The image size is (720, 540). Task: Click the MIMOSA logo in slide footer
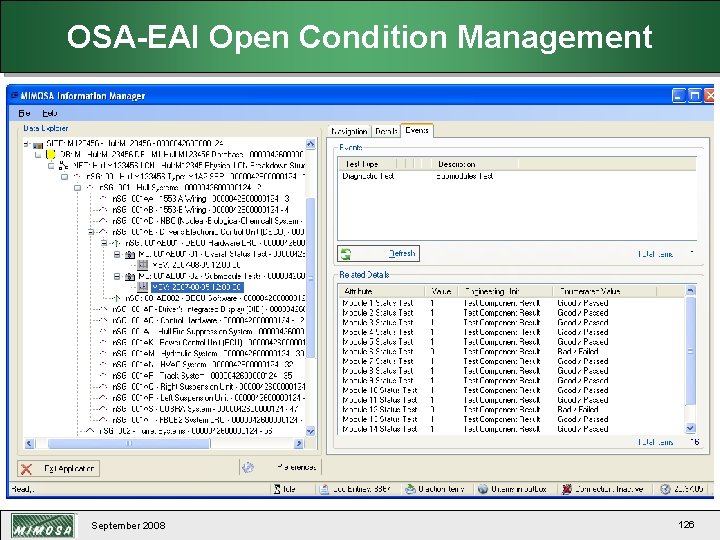tap(43, 526)
